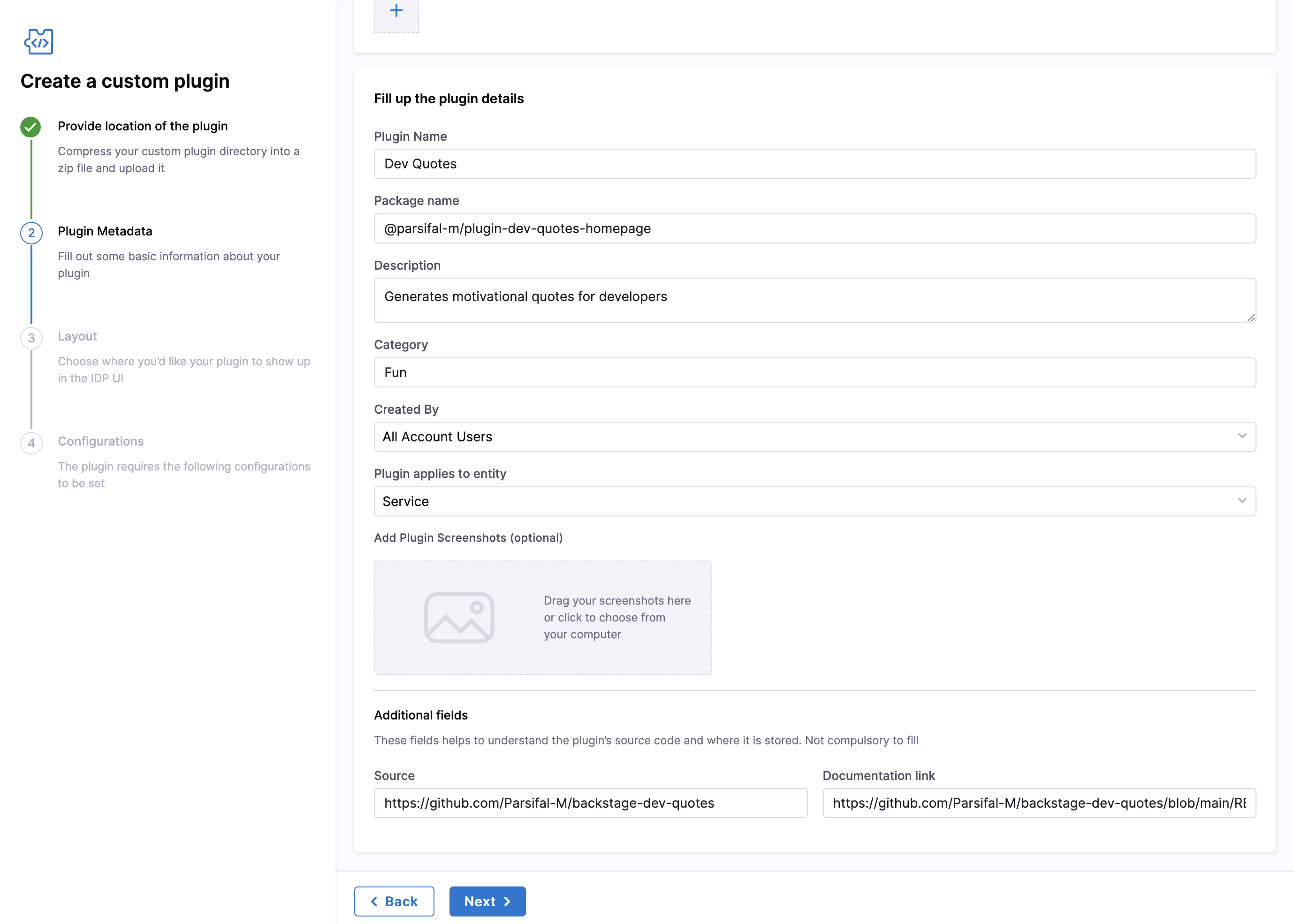Focus the Documentation link field
The width and height of the screenshot is (1294, 924).
click(x=1038, y=803)
